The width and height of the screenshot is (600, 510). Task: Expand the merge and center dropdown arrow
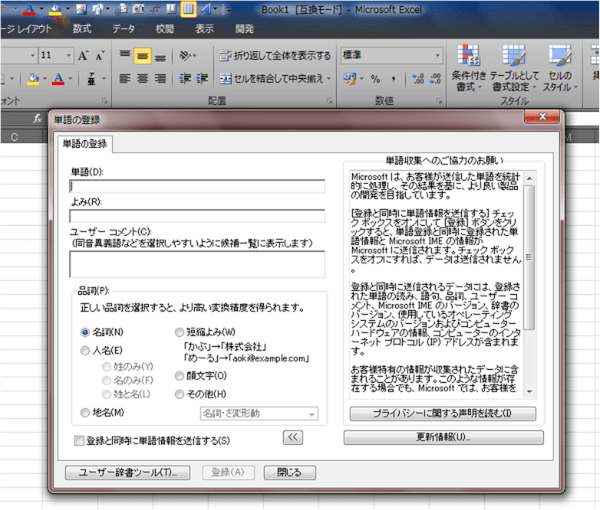(x=329, y=79)
